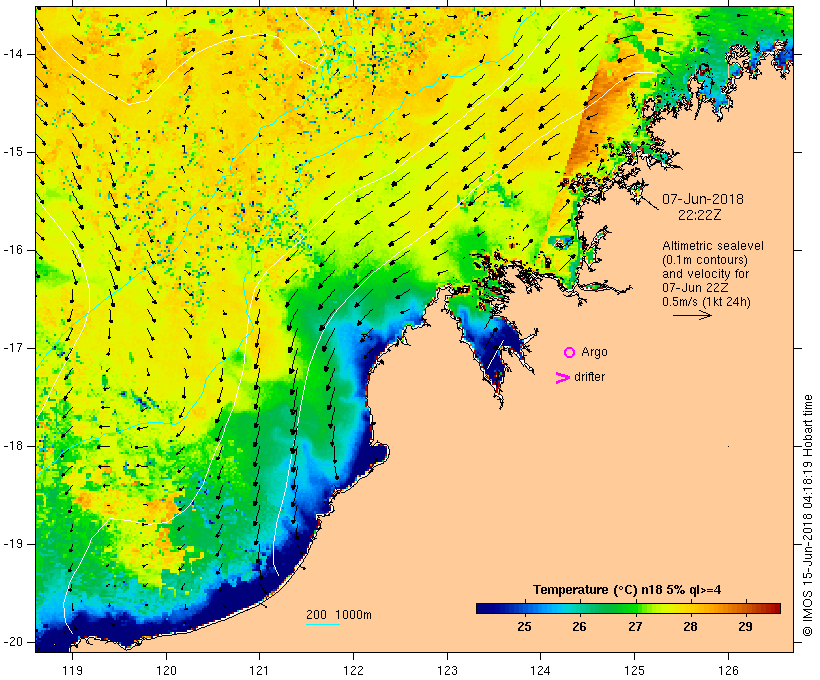This screenshot has width=820, height=680.
Task: Click the Temperature (°C) colorbar title
Action: (x=627, y=590)
